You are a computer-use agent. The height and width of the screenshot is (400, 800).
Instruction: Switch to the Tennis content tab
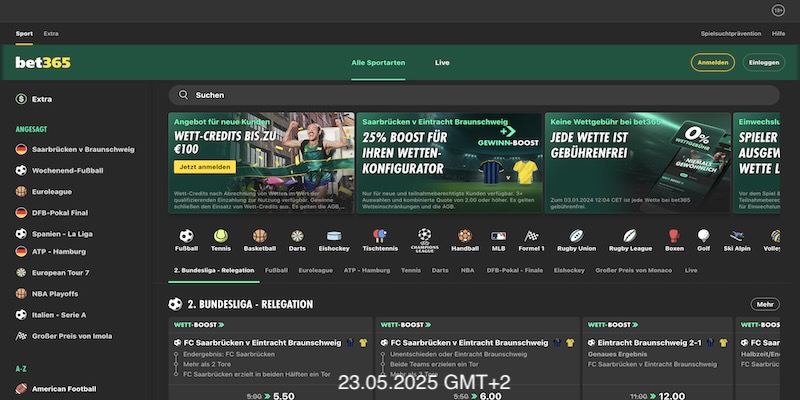tap(411, 270)
